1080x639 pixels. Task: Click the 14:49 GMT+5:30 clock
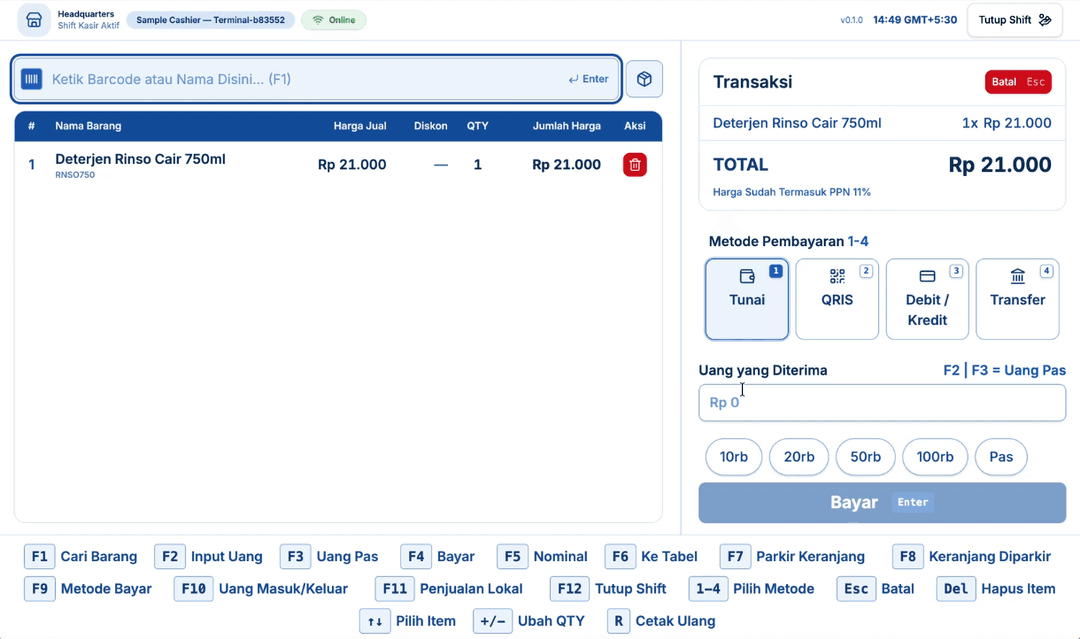(915, 20)
